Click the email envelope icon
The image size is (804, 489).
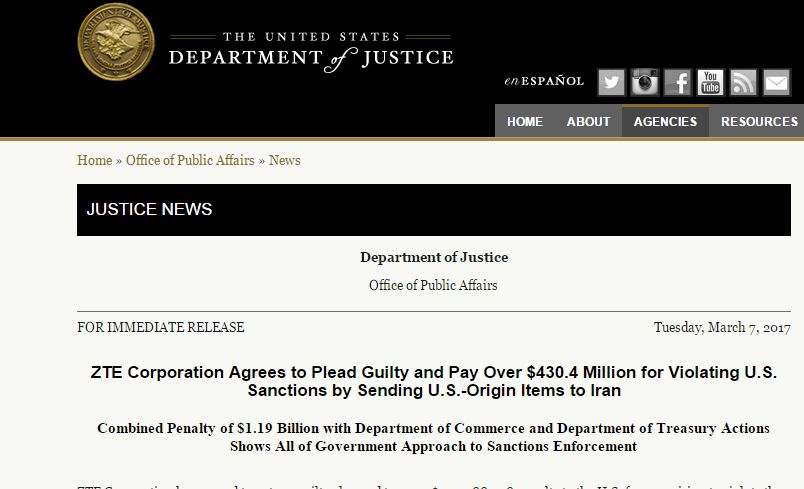tap(777, 82)
